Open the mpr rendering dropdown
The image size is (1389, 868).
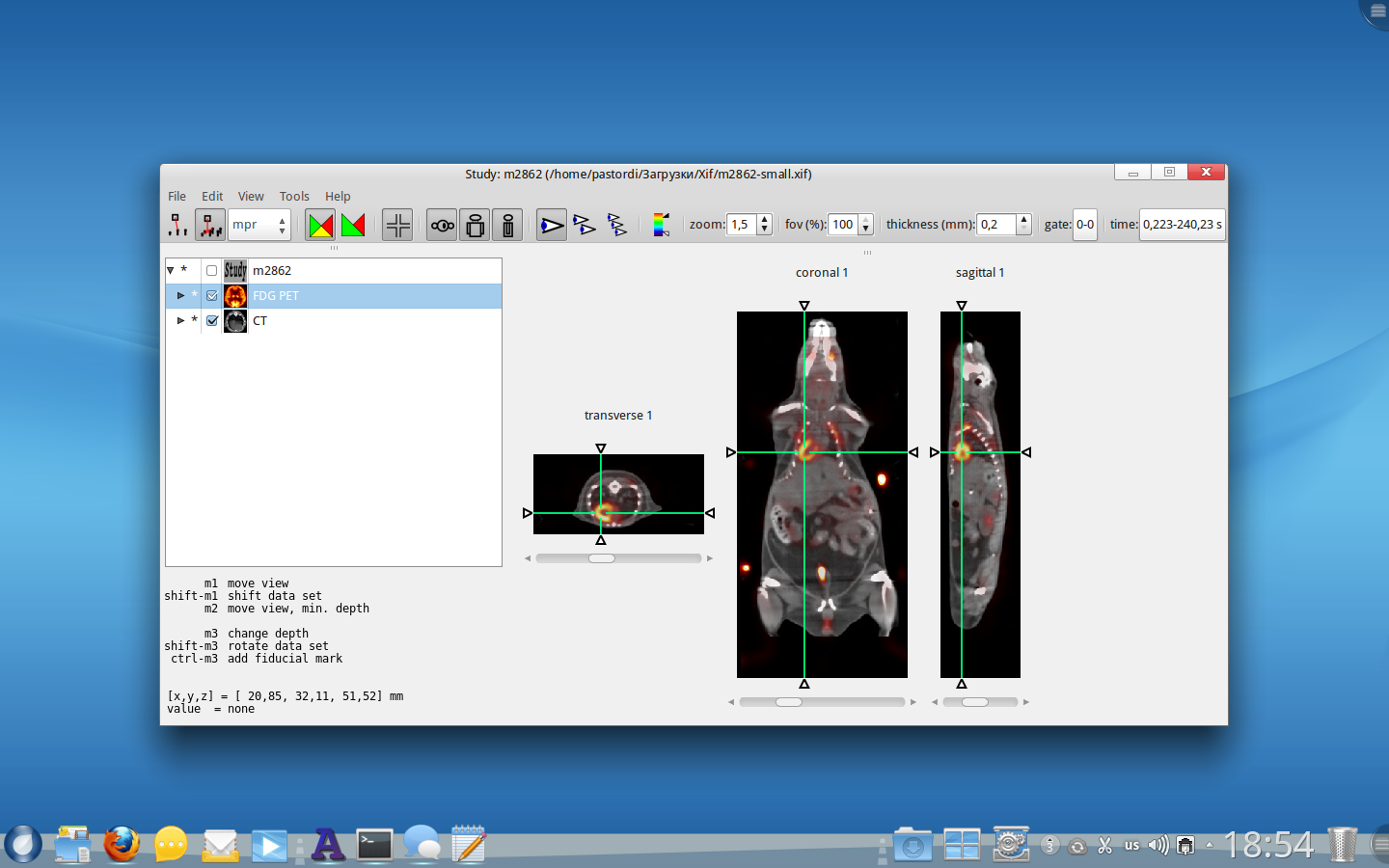pyautogui.click(x=259, y=225)
